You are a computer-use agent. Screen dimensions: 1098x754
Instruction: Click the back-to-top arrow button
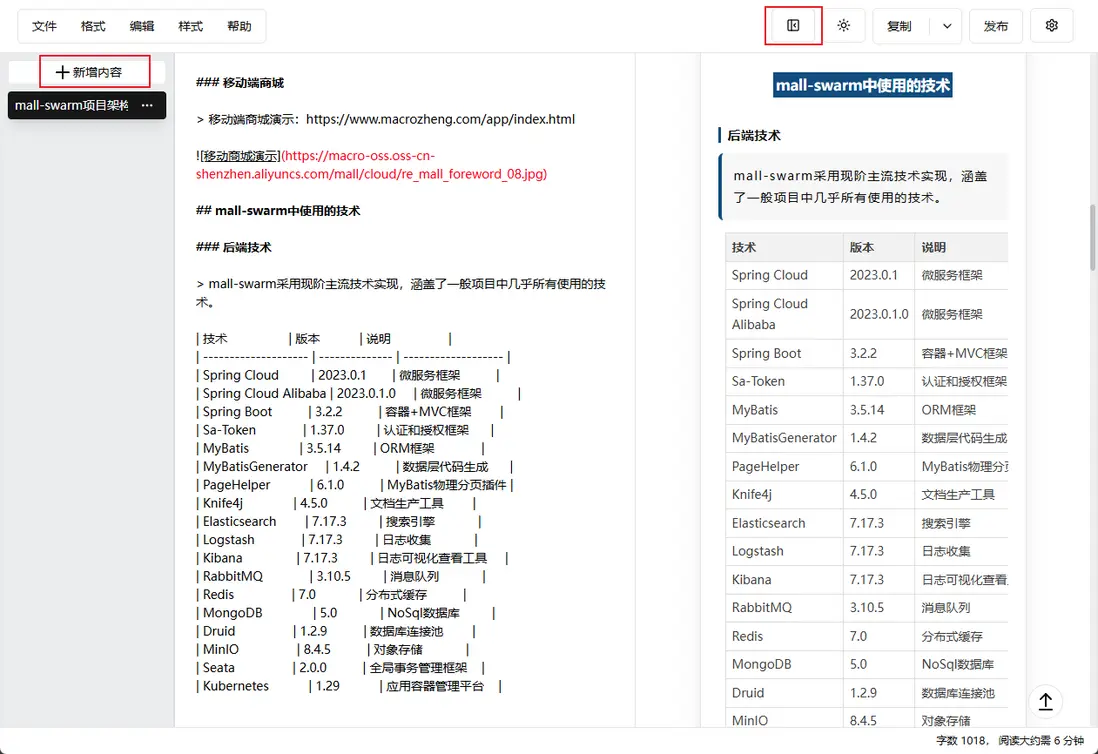pyautogui.click(x=1045, y=701)
